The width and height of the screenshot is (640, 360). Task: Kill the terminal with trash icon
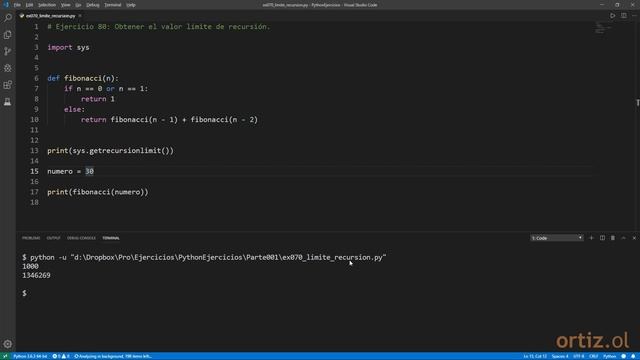coord(613,238)
